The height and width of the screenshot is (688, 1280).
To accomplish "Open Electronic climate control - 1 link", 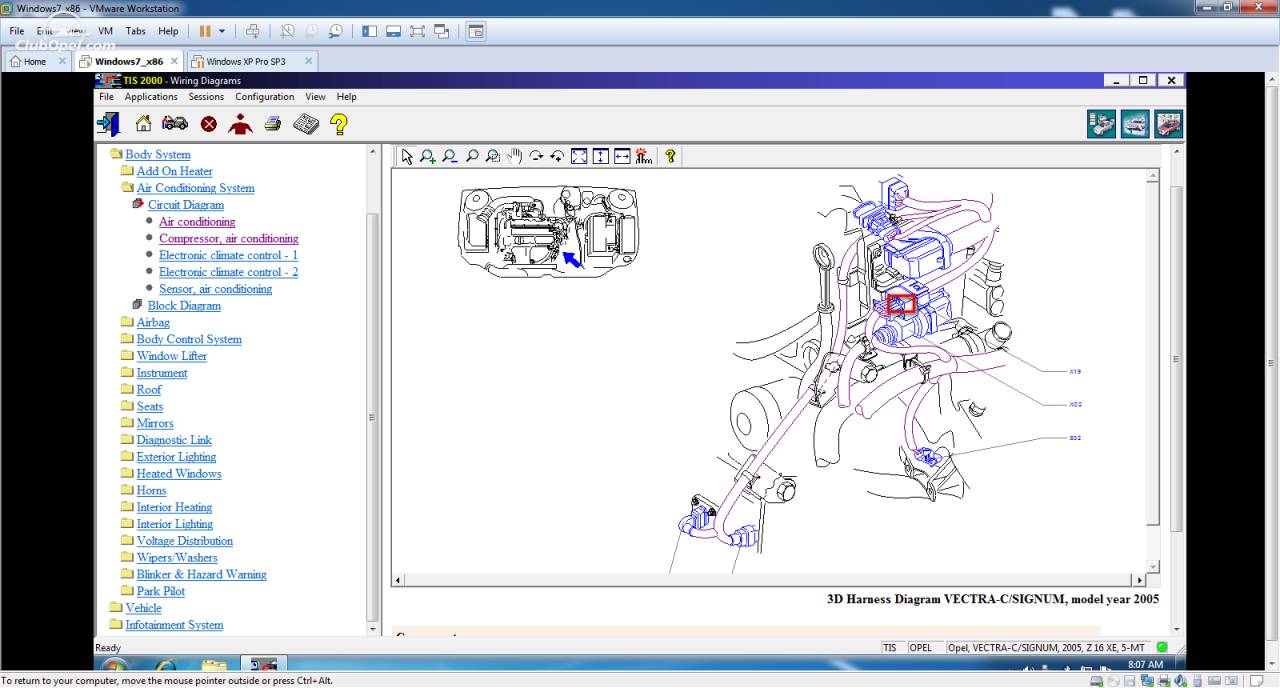I will click(228, 255).
